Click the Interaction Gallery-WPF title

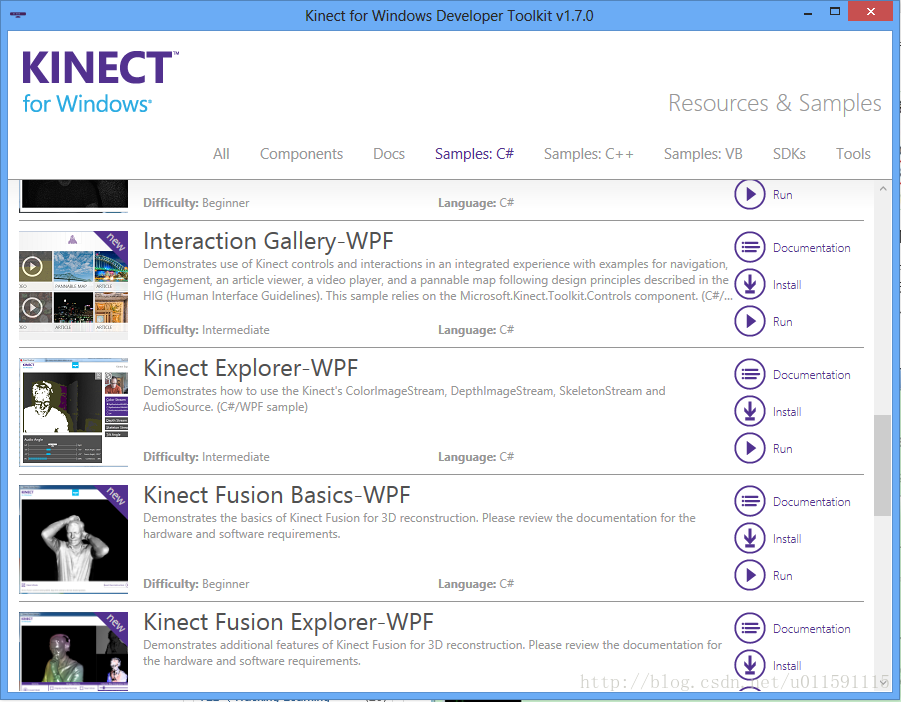[268, 241]
